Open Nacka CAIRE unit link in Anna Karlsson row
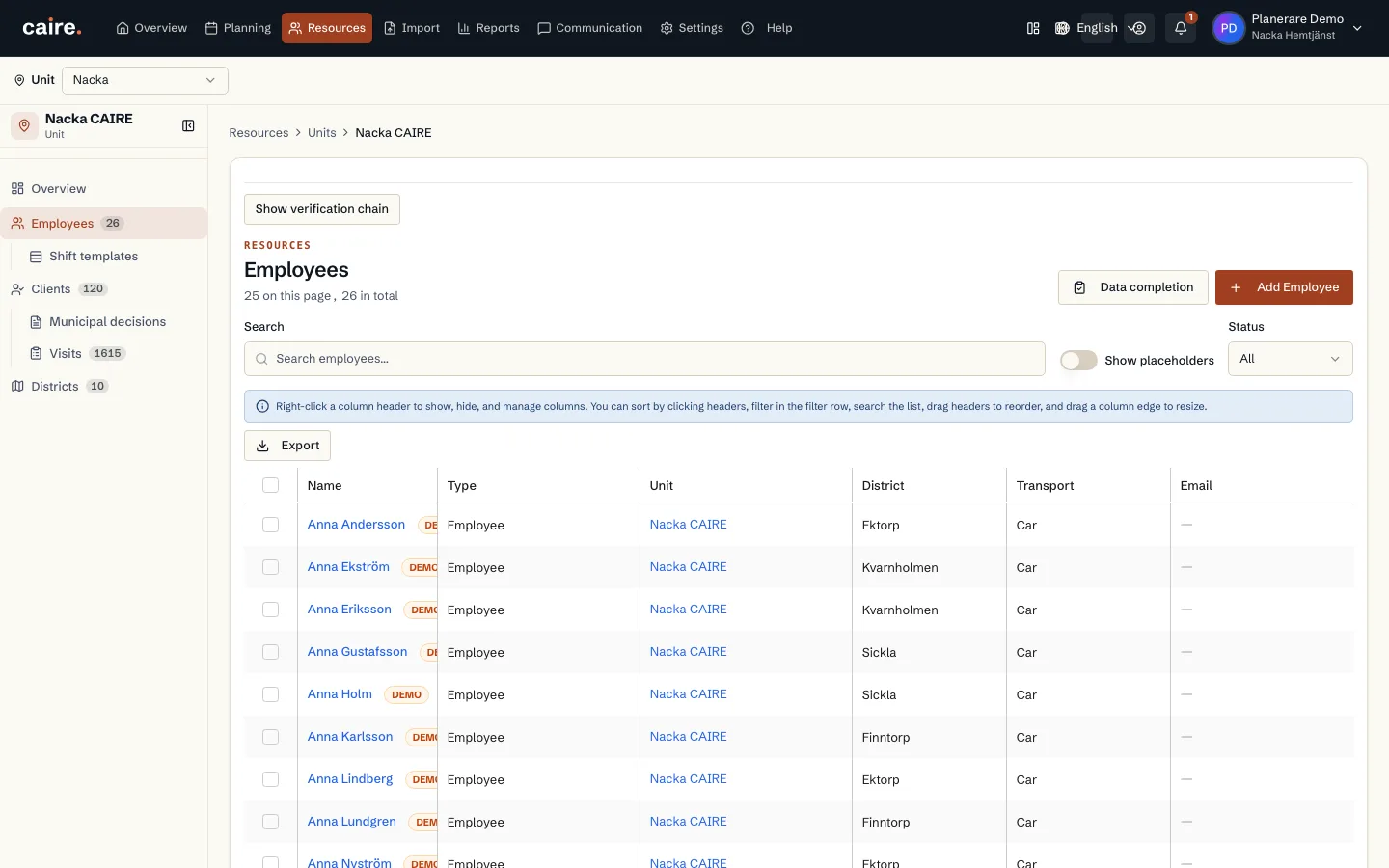The height and width of the screenshot is (868, 1389). 689,737
